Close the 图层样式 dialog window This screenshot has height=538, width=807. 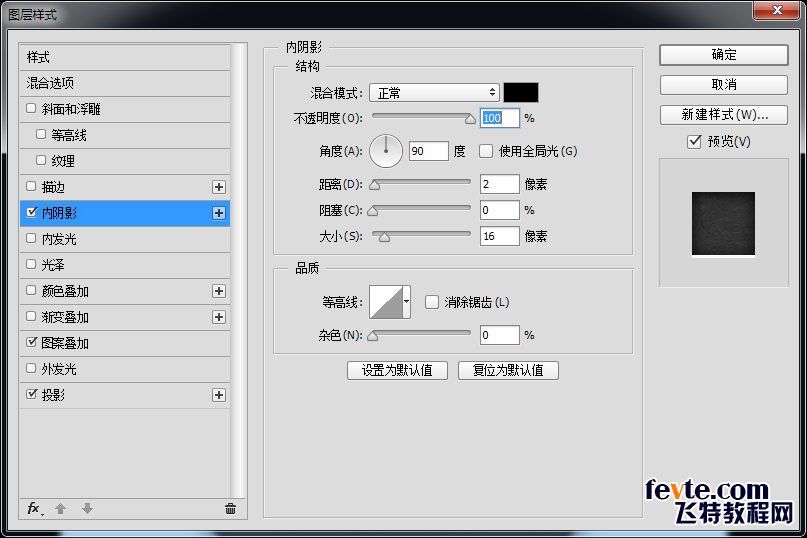(x=777, y=10)
